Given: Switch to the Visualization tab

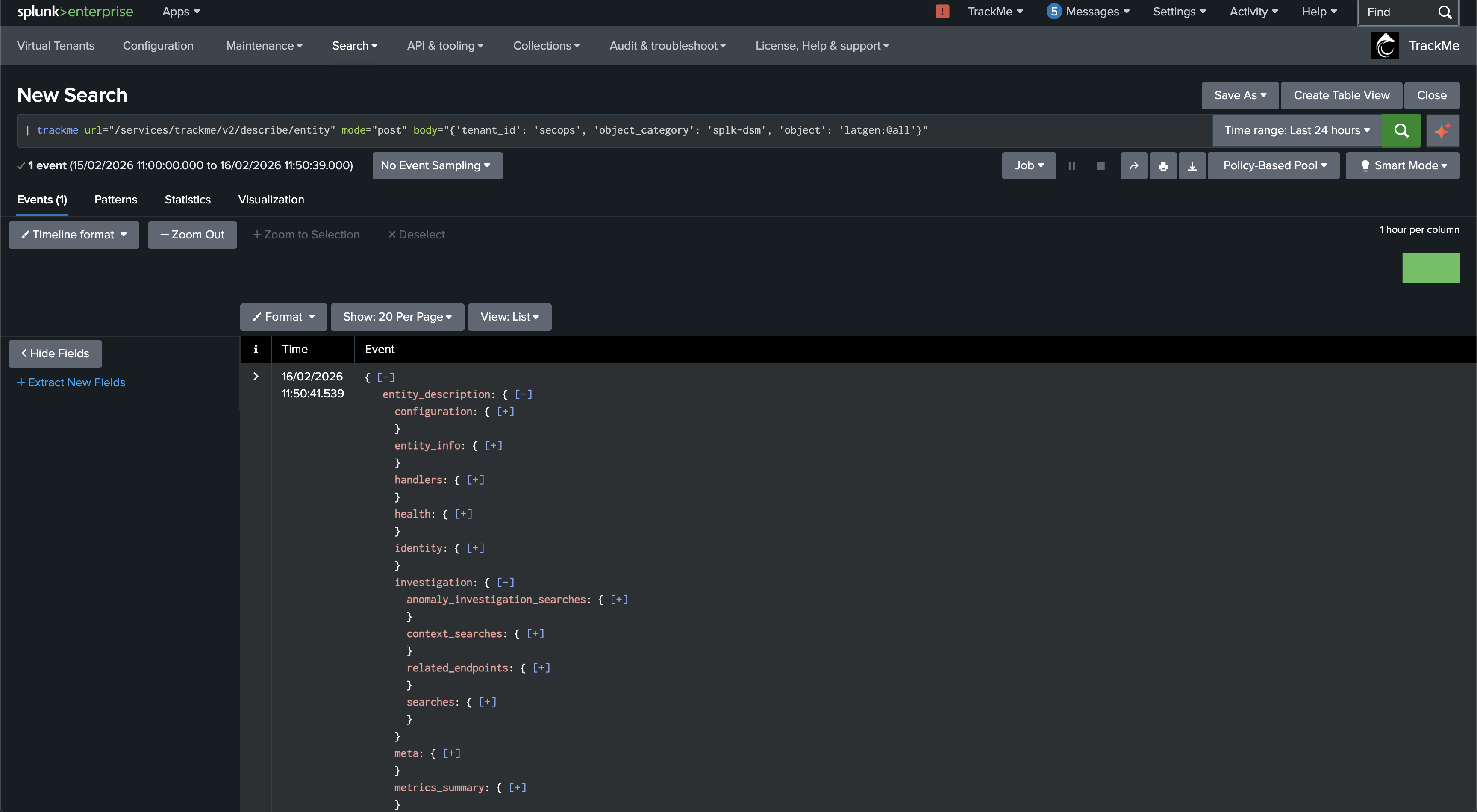Looking at the screenshot, I should click(271, 200).
